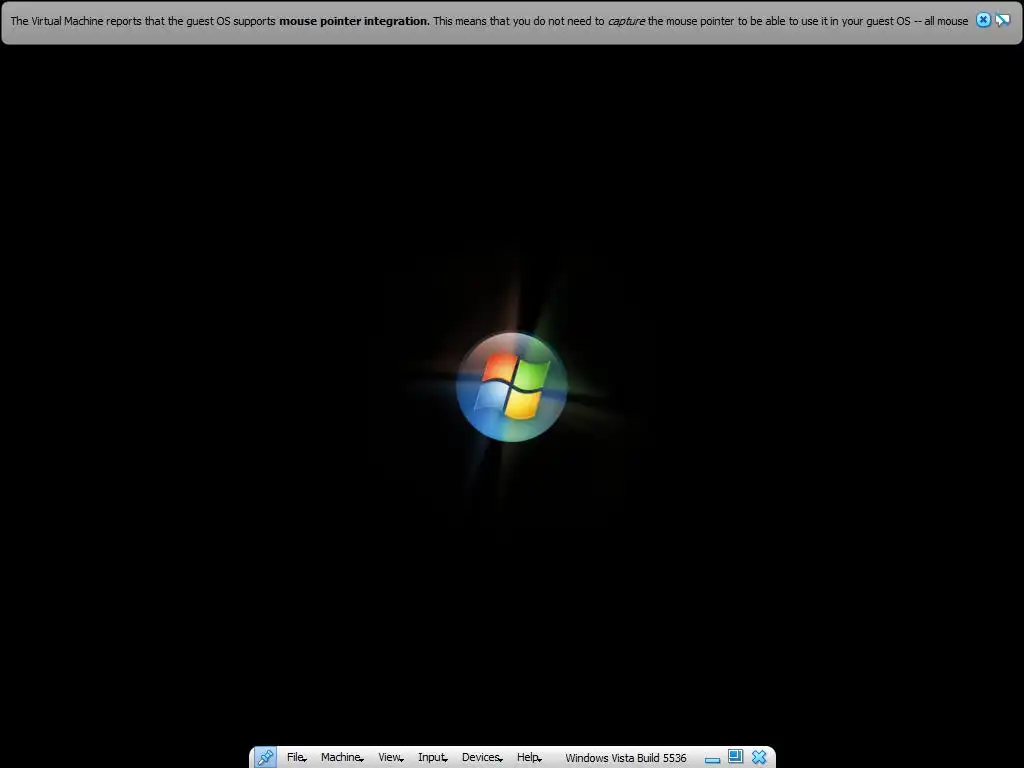Click the don't-show-again icon on the notification

pos(1002,20)
